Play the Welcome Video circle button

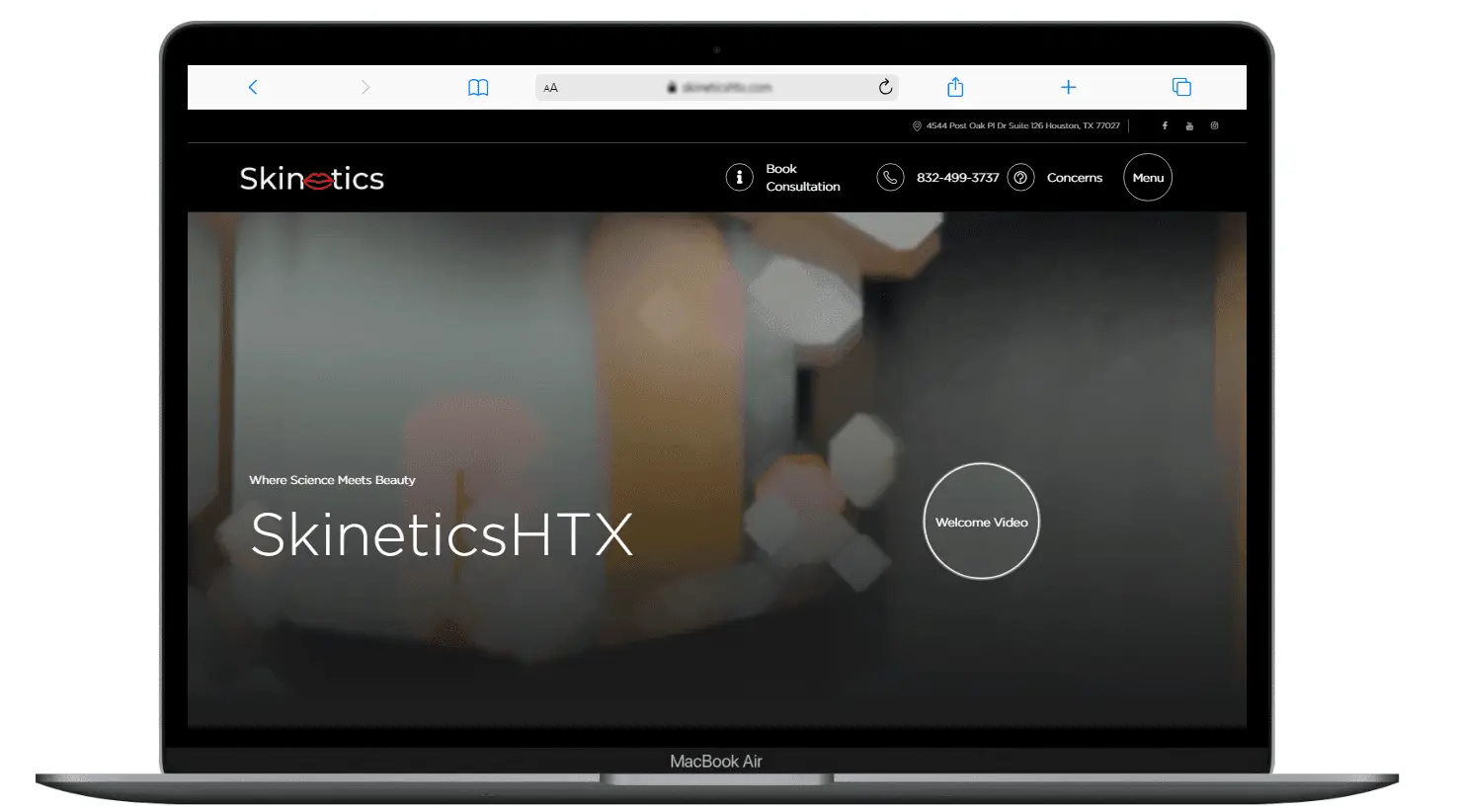tap(981, 522)
